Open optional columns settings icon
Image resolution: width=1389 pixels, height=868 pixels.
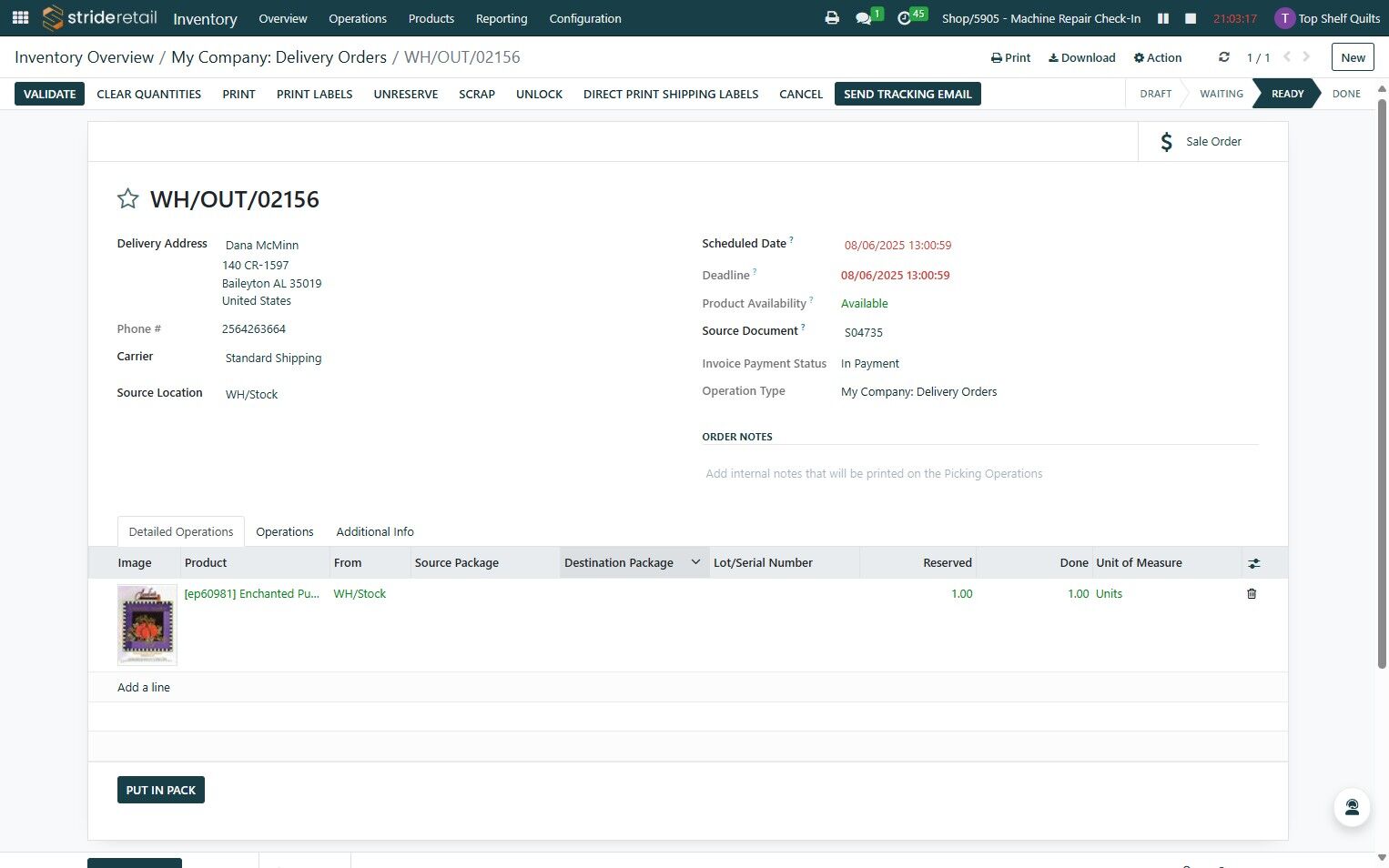click(1253, 563)
